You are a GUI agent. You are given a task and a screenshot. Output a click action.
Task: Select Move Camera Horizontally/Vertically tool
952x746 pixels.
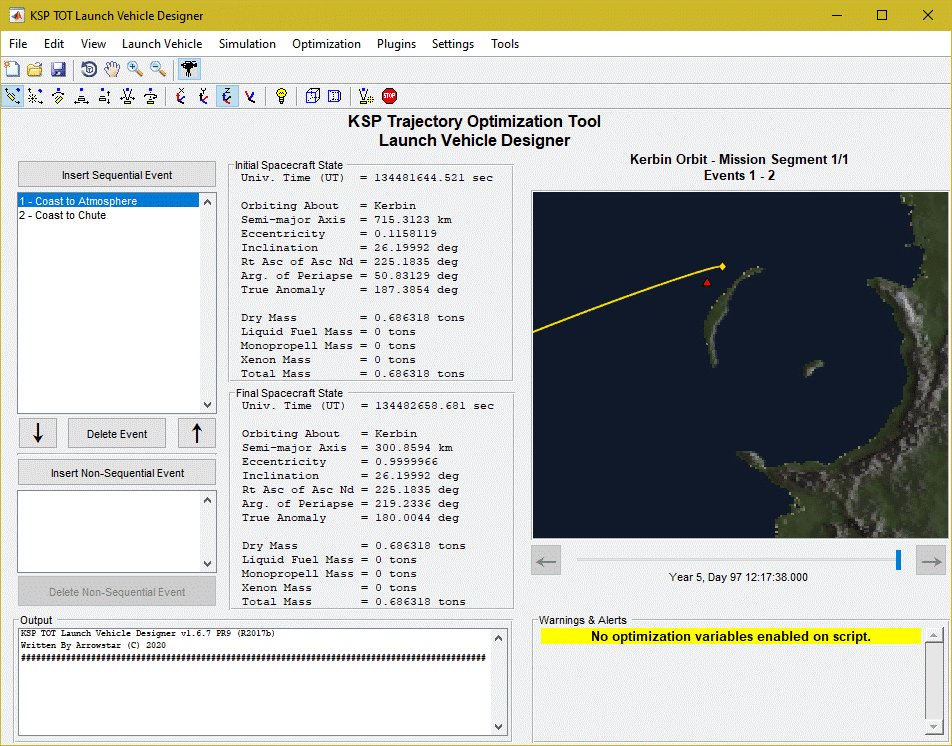tap(81, 96)
